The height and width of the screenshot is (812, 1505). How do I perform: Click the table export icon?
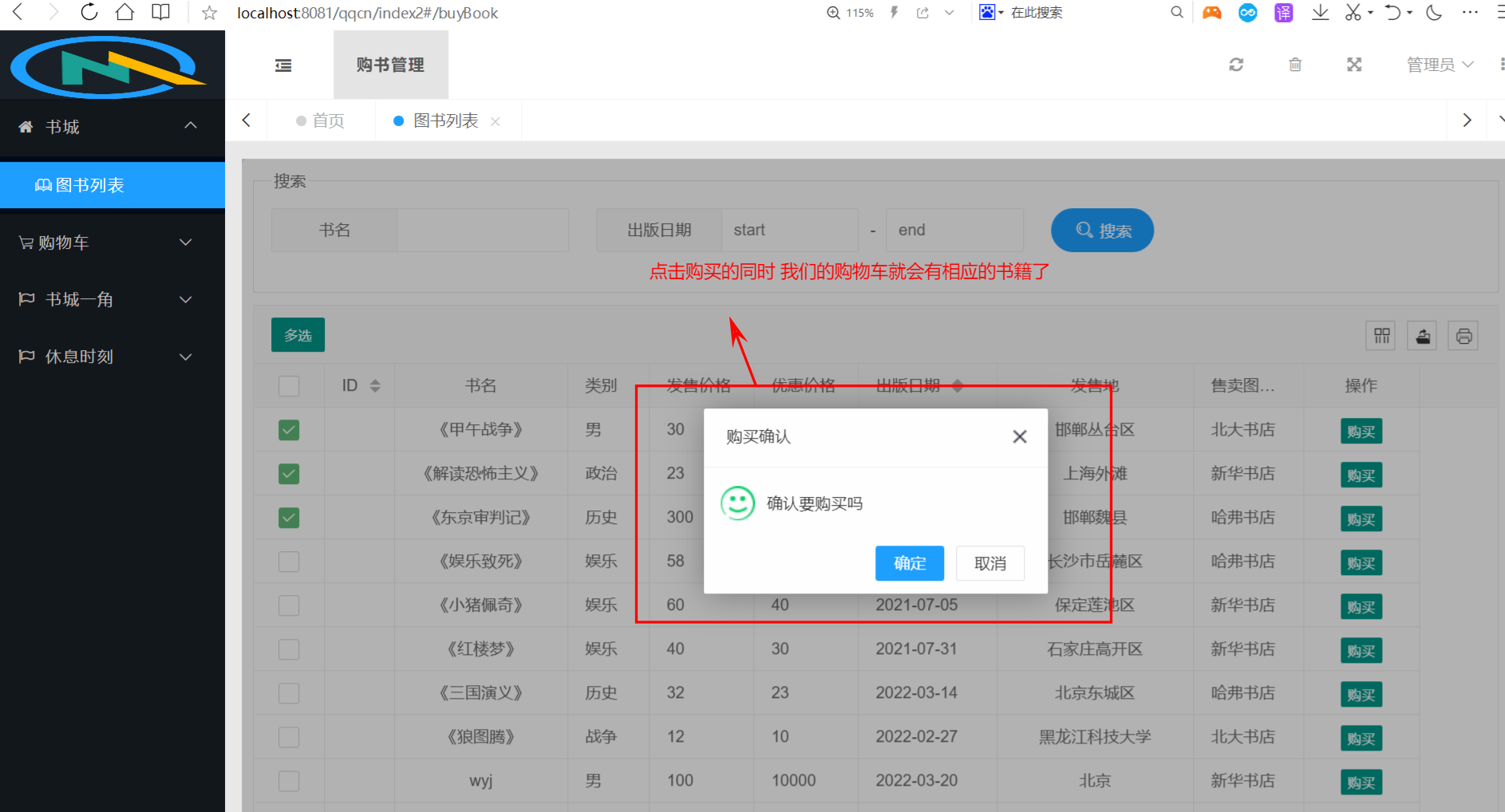click(1423, 336)
